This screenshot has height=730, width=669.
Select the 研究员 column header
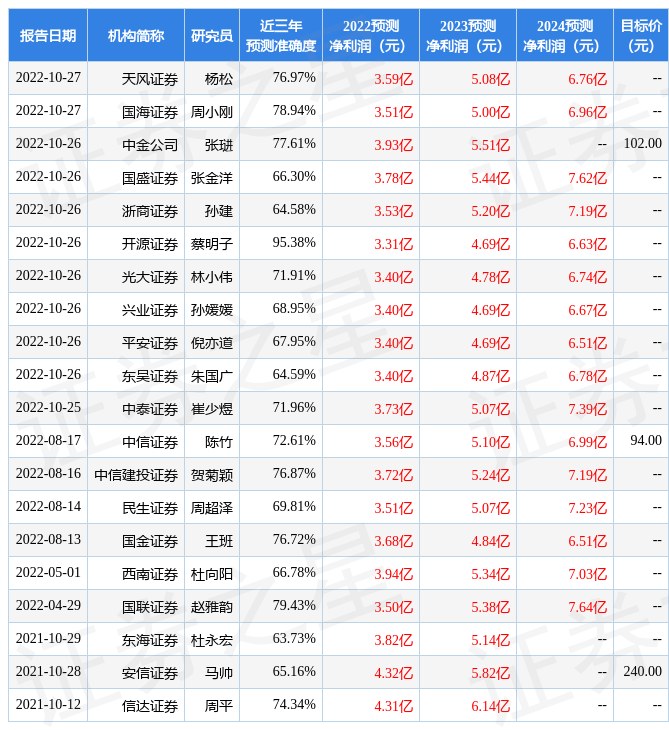click(212, 35)
